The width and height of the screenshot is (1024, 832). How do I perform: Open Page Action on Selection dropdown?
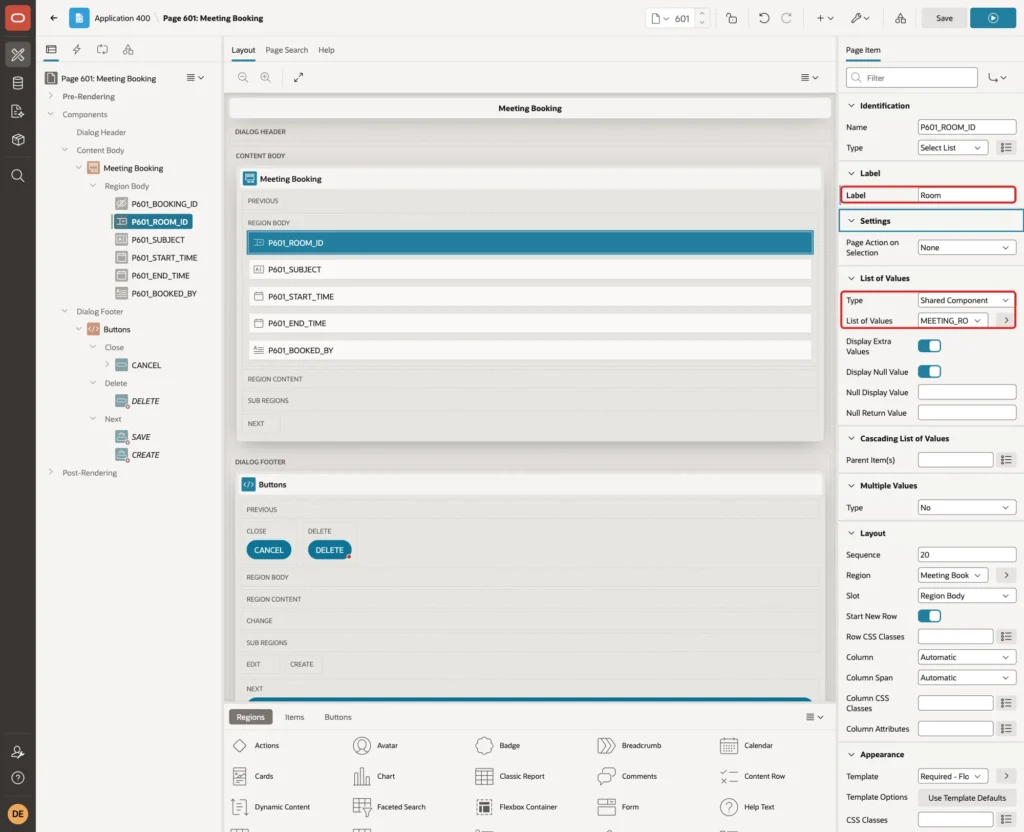tap(967, 248)
